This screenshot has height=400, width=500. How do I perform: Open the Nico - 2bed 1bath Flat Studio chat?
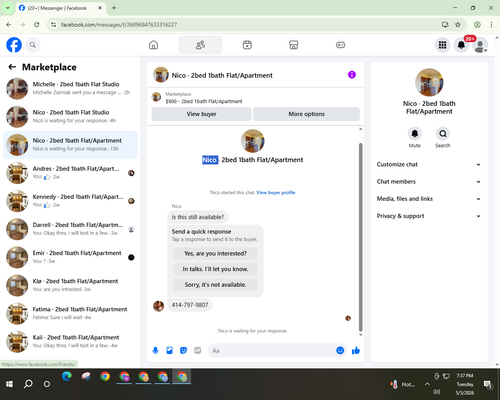tap(70, 117)
